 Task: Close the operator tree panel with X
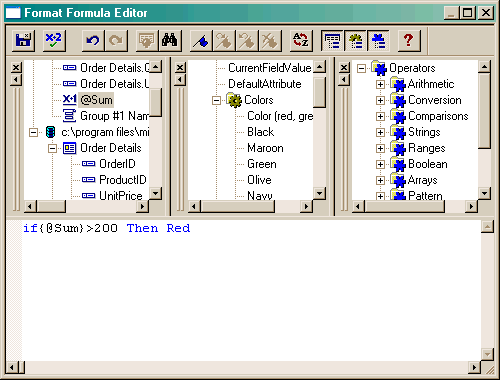click(344, 68)
